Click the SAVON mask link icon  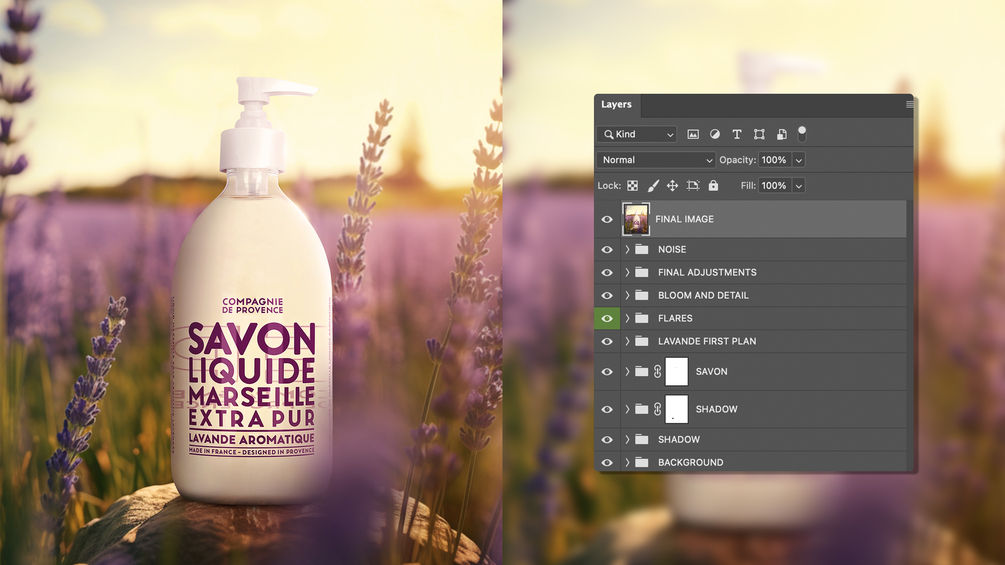point(658,372)
